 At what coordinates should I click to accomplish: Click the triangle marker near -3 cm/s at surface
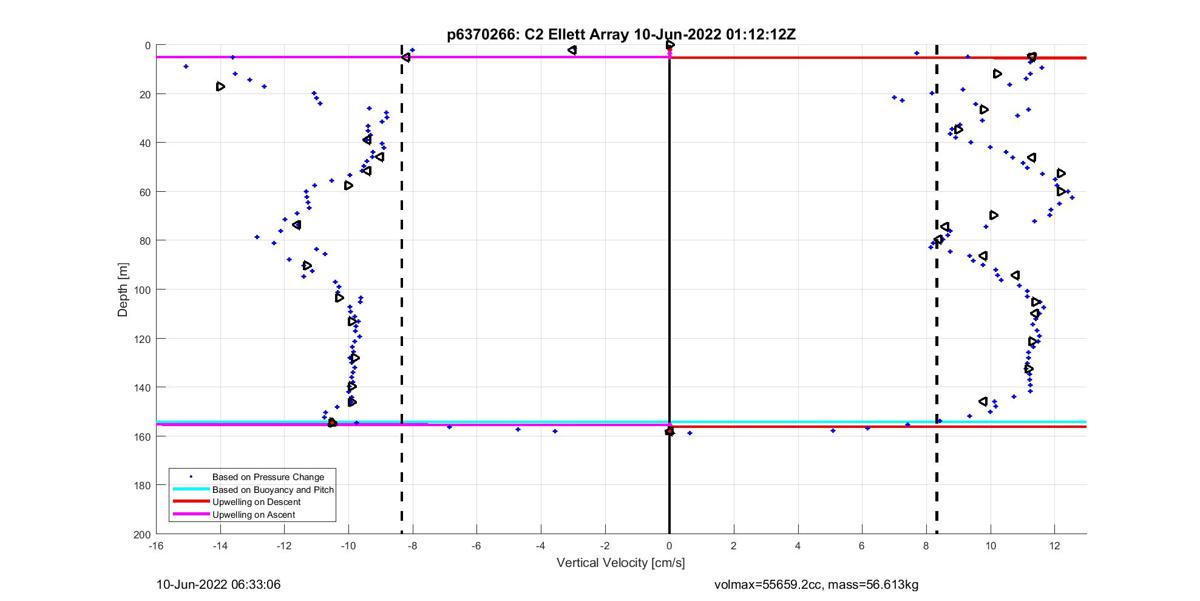pos(572,50)
